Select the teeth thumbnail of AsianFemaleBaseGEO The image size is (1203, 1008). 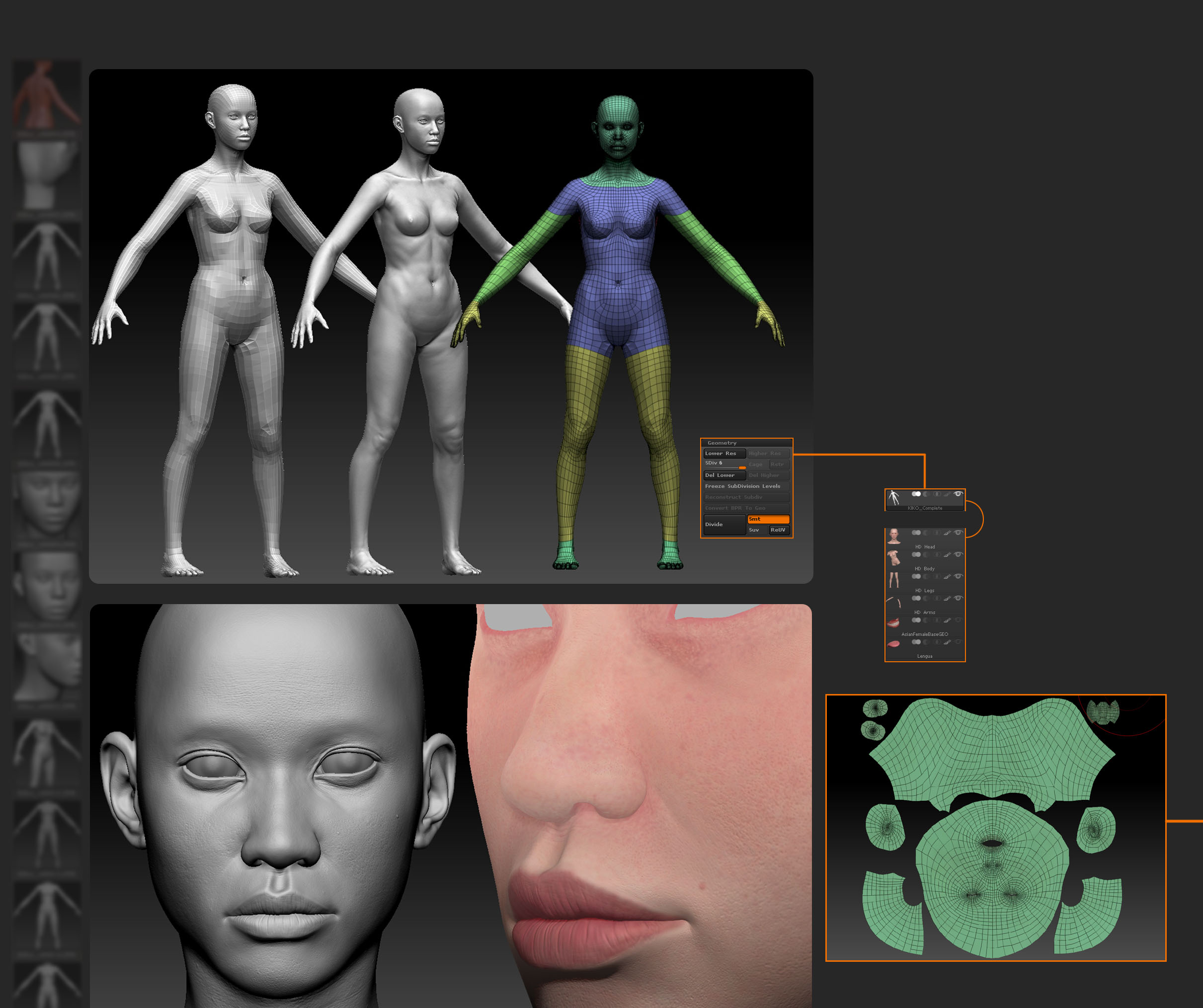pyautogui.click(x=893, y=622)
